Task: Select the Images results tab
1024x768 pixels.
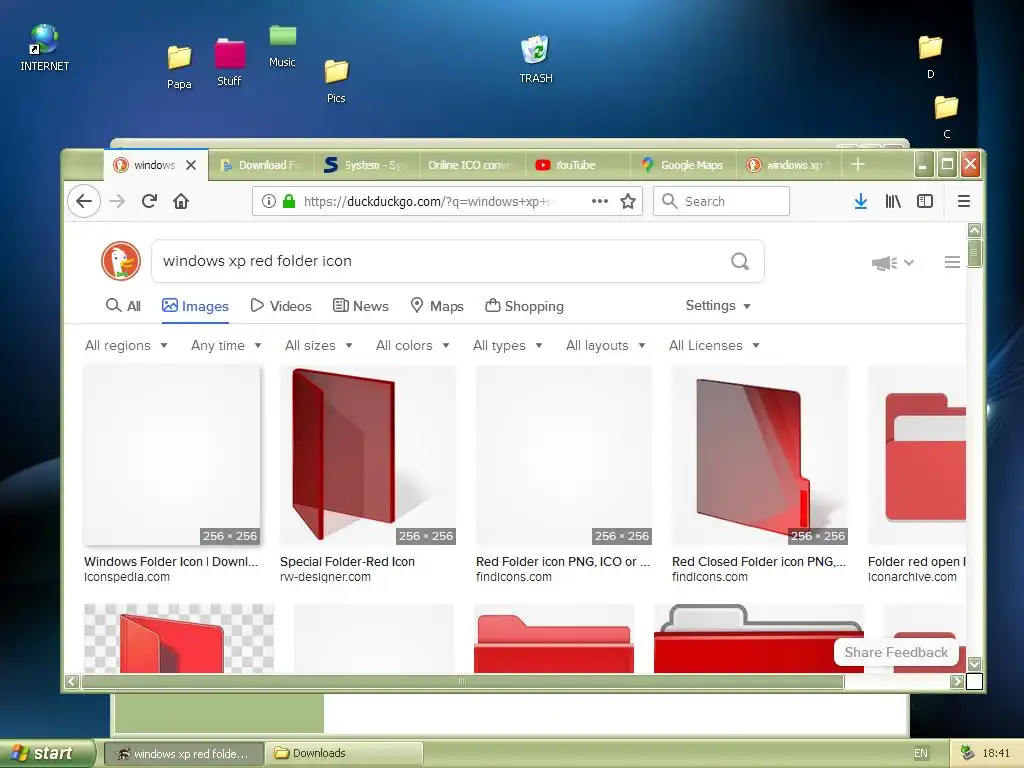Action: [195, 306]
